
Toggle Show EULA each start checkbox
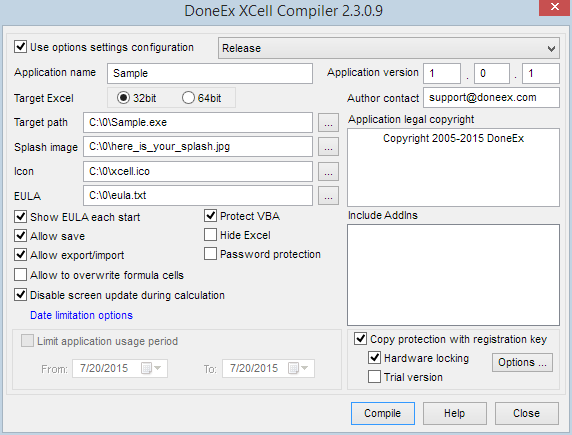pos(20,217)
